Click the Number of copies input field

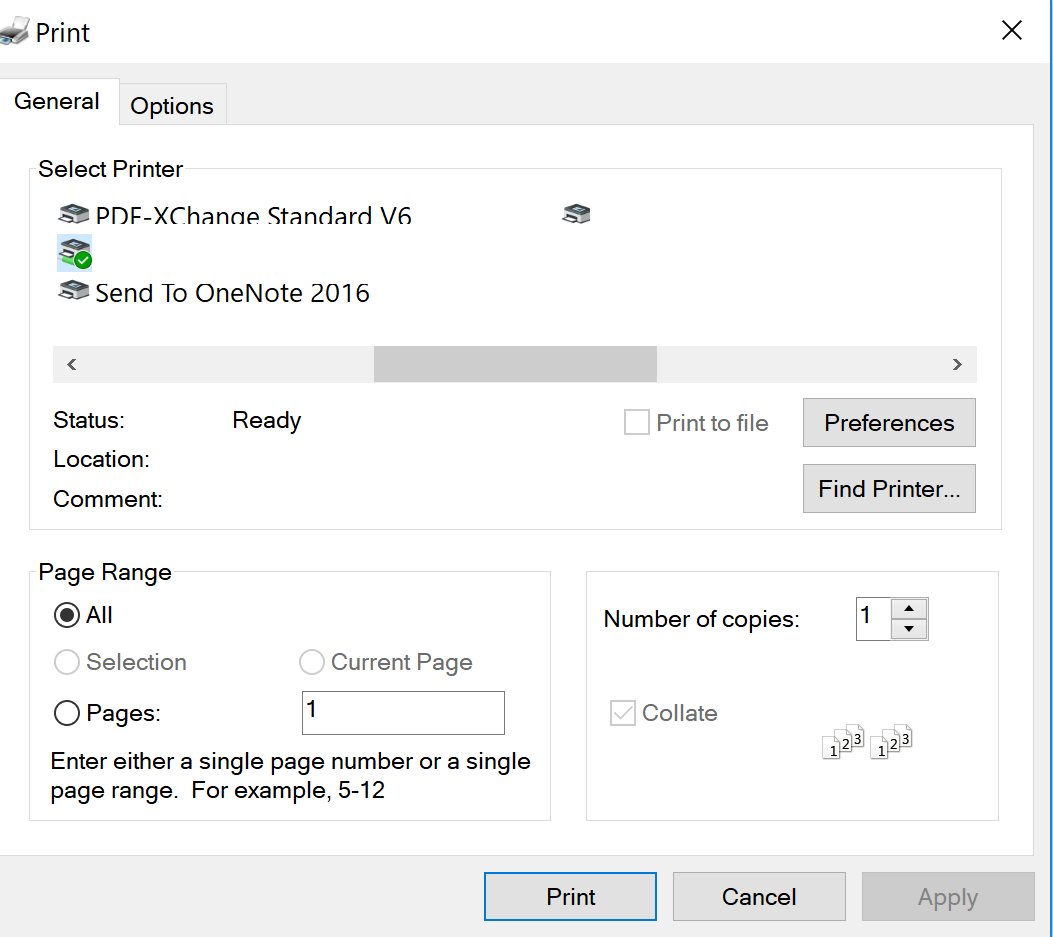(874, 619)
